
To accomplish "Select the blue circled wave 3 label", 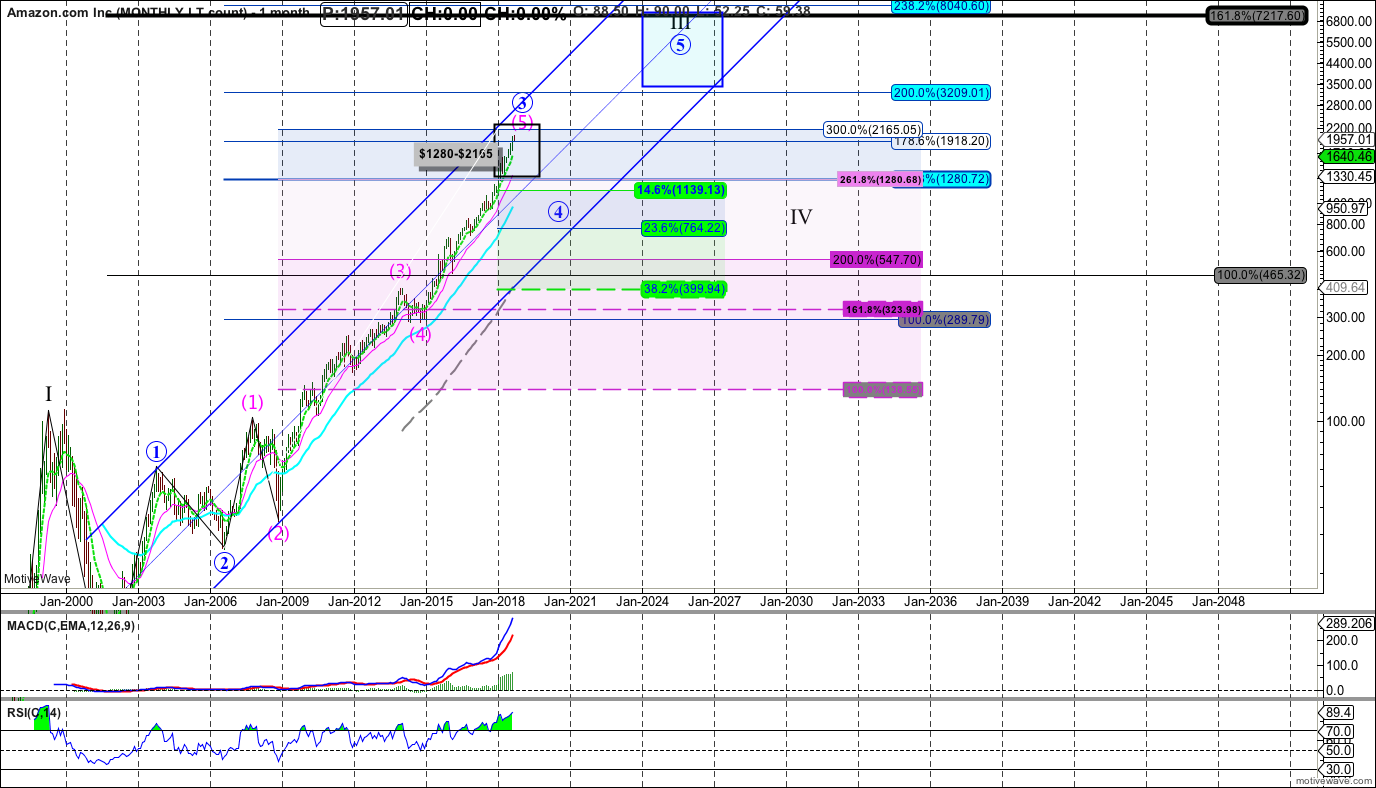I will point(522,102).
